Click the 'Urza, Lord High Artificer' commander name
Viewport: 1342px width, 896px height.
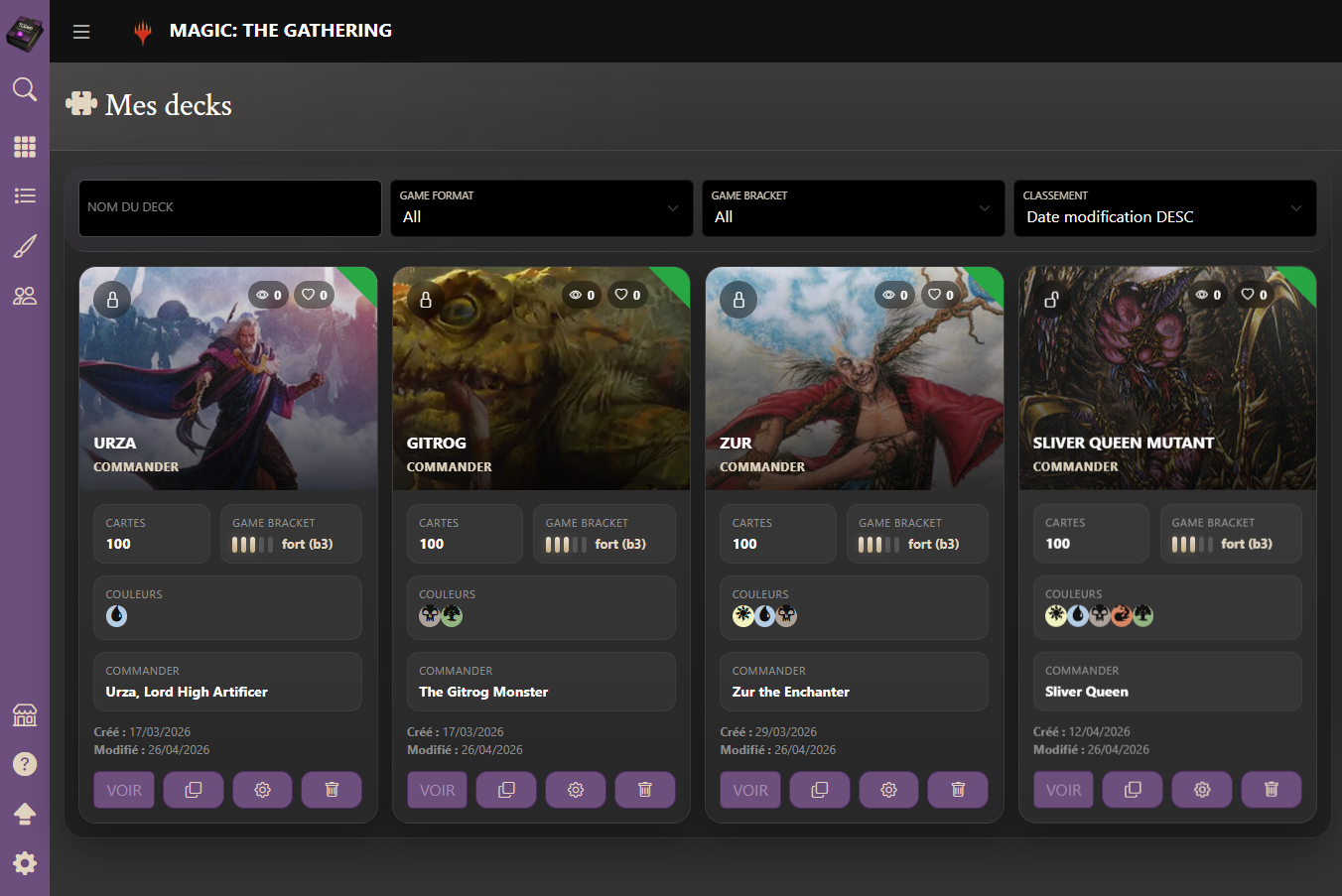(x=187, y=692)
